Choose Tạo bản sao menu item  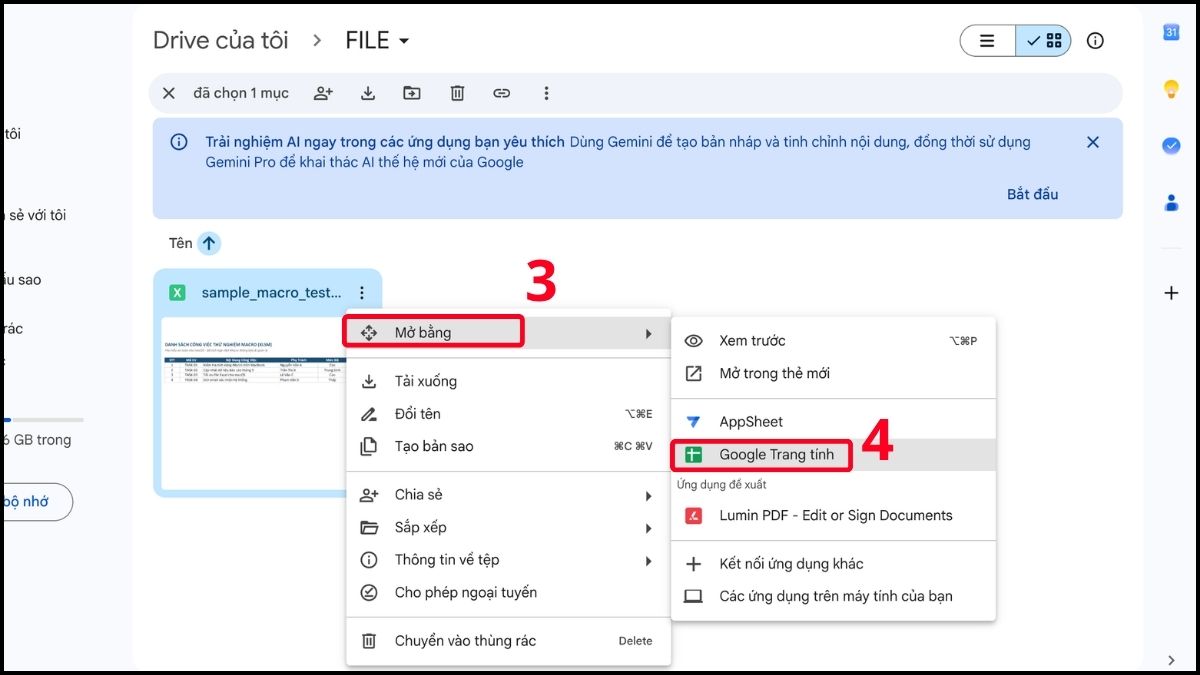coord(508,446)
